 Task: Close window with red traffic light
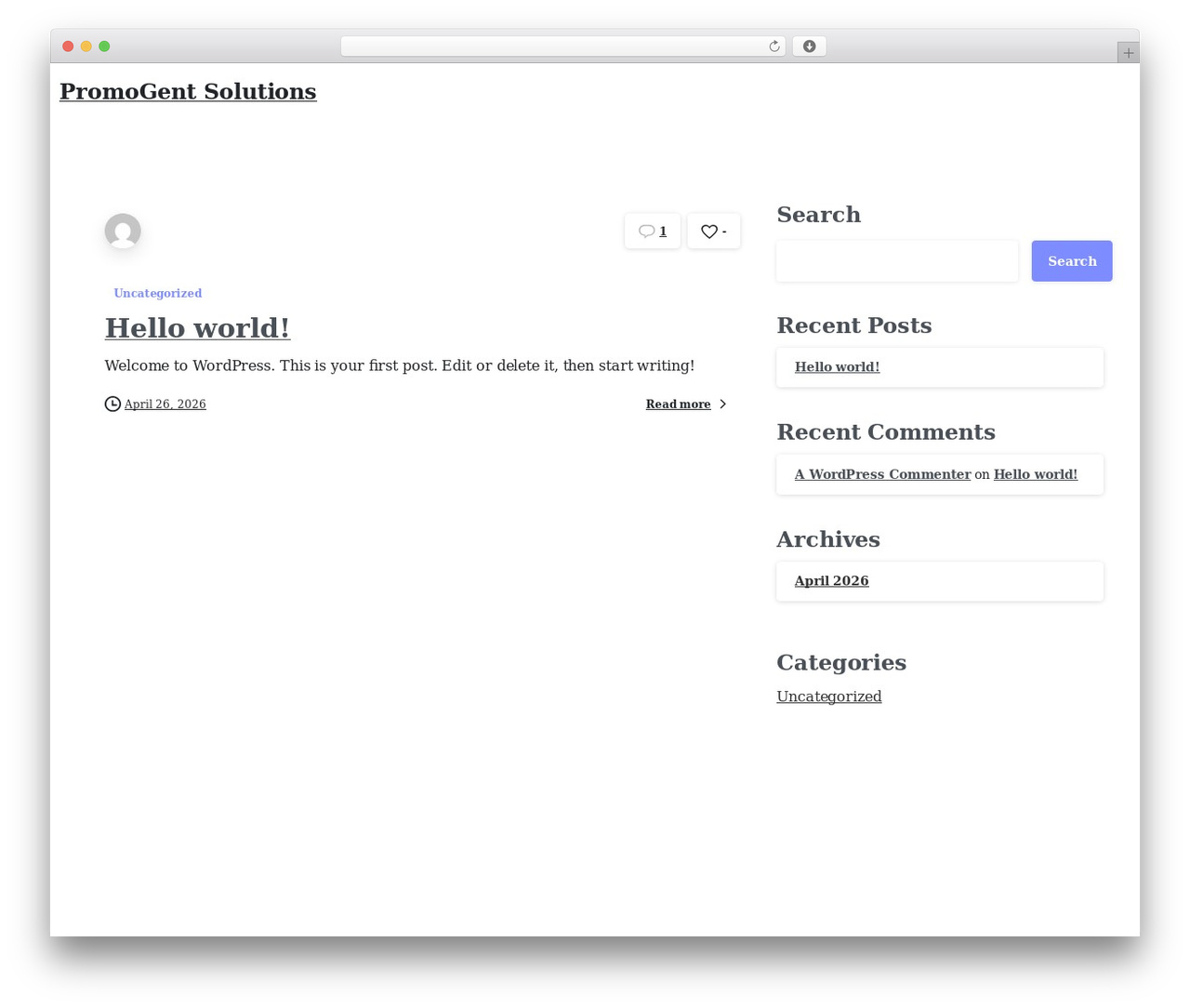point(68,46)
